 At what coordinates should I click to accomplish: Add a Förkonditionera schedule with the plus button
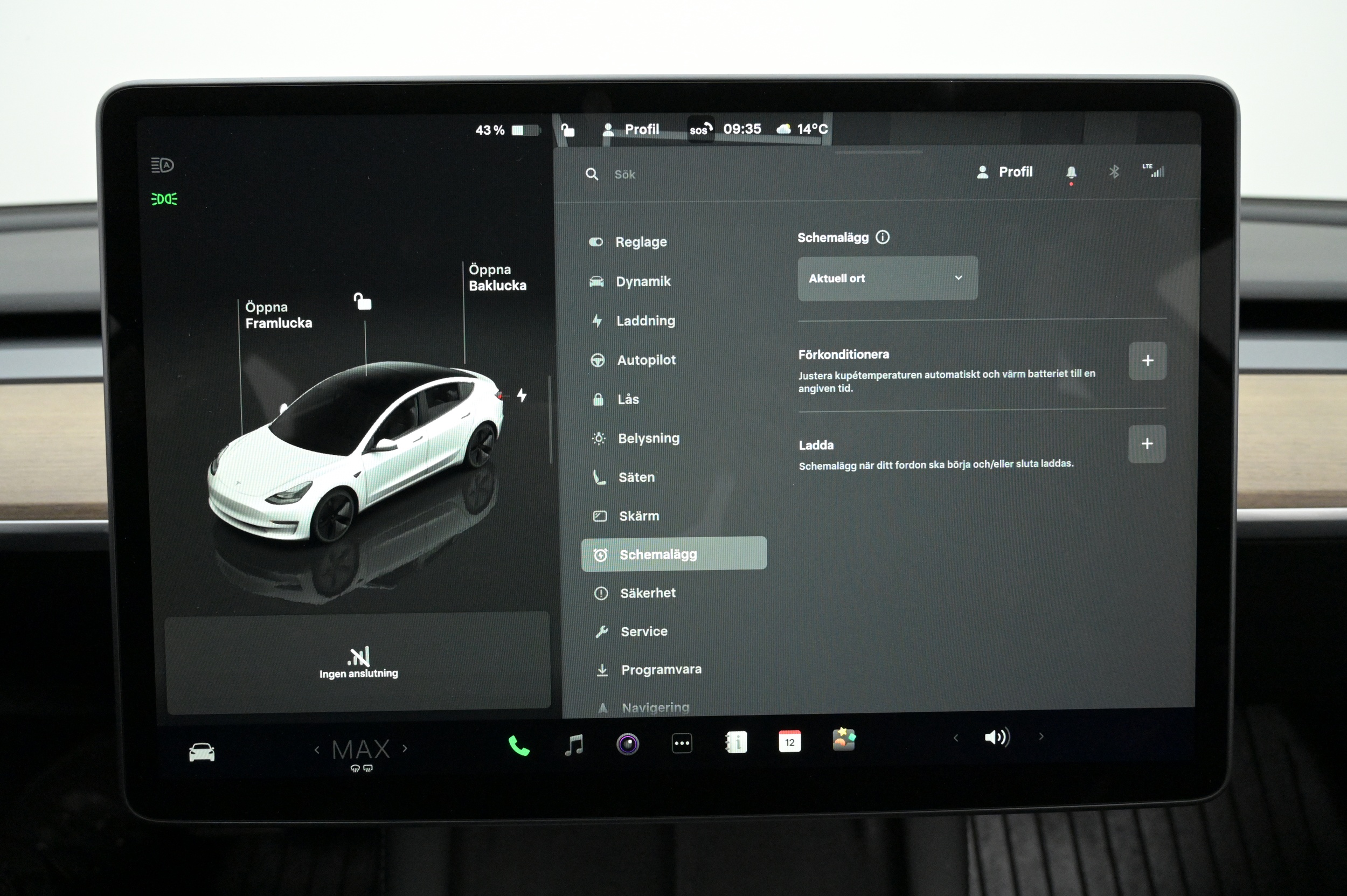(x=1147, y=361)
